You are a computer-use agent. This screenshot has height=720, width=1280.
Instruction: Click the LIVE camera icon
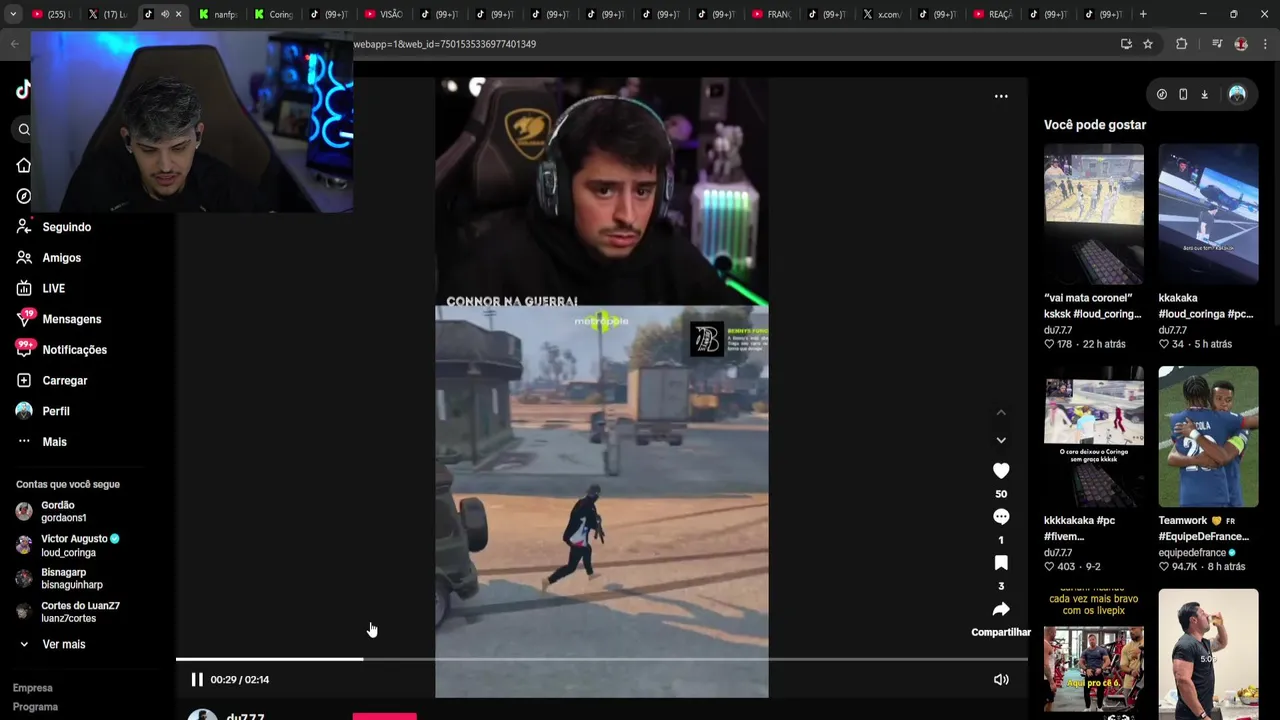[24, 289]
